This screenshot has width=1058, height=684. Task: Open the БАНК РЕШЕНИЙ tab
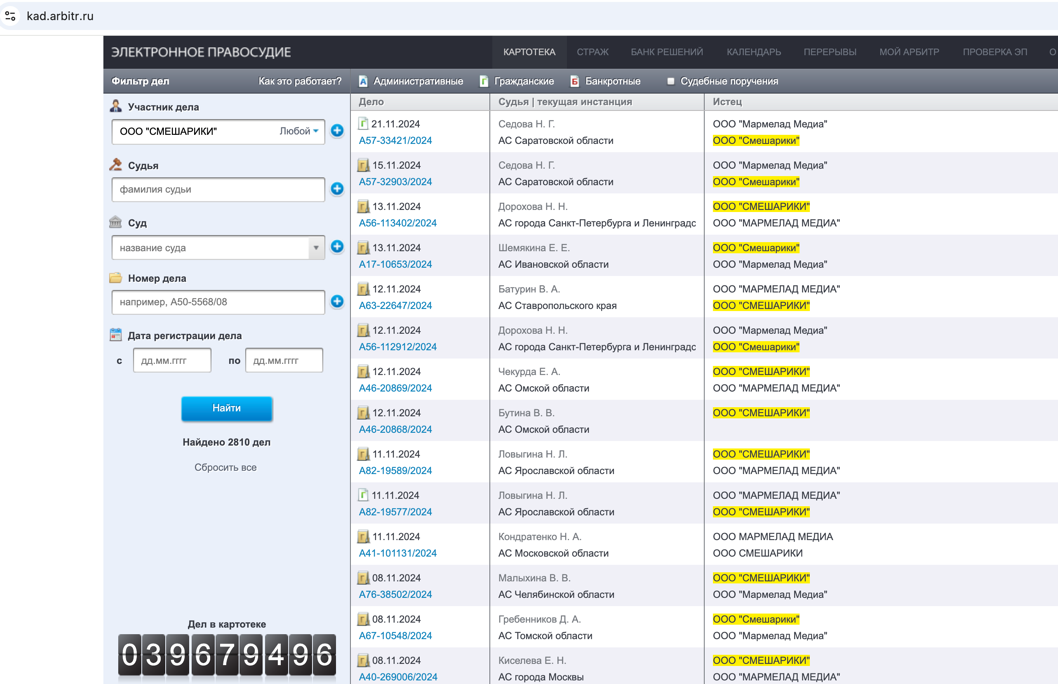(667, 52)
